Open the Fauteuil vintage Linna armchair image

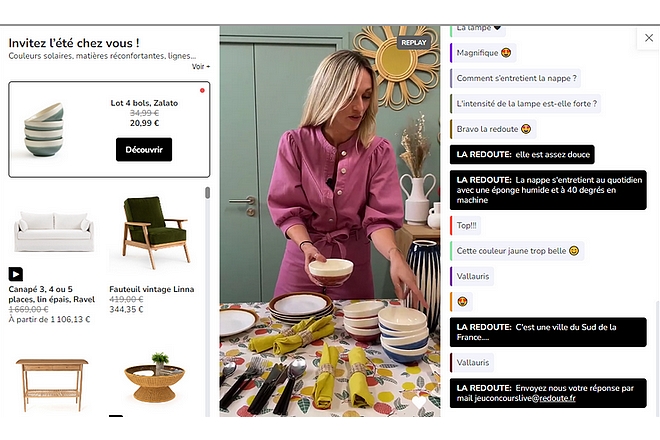click(155, 232)
